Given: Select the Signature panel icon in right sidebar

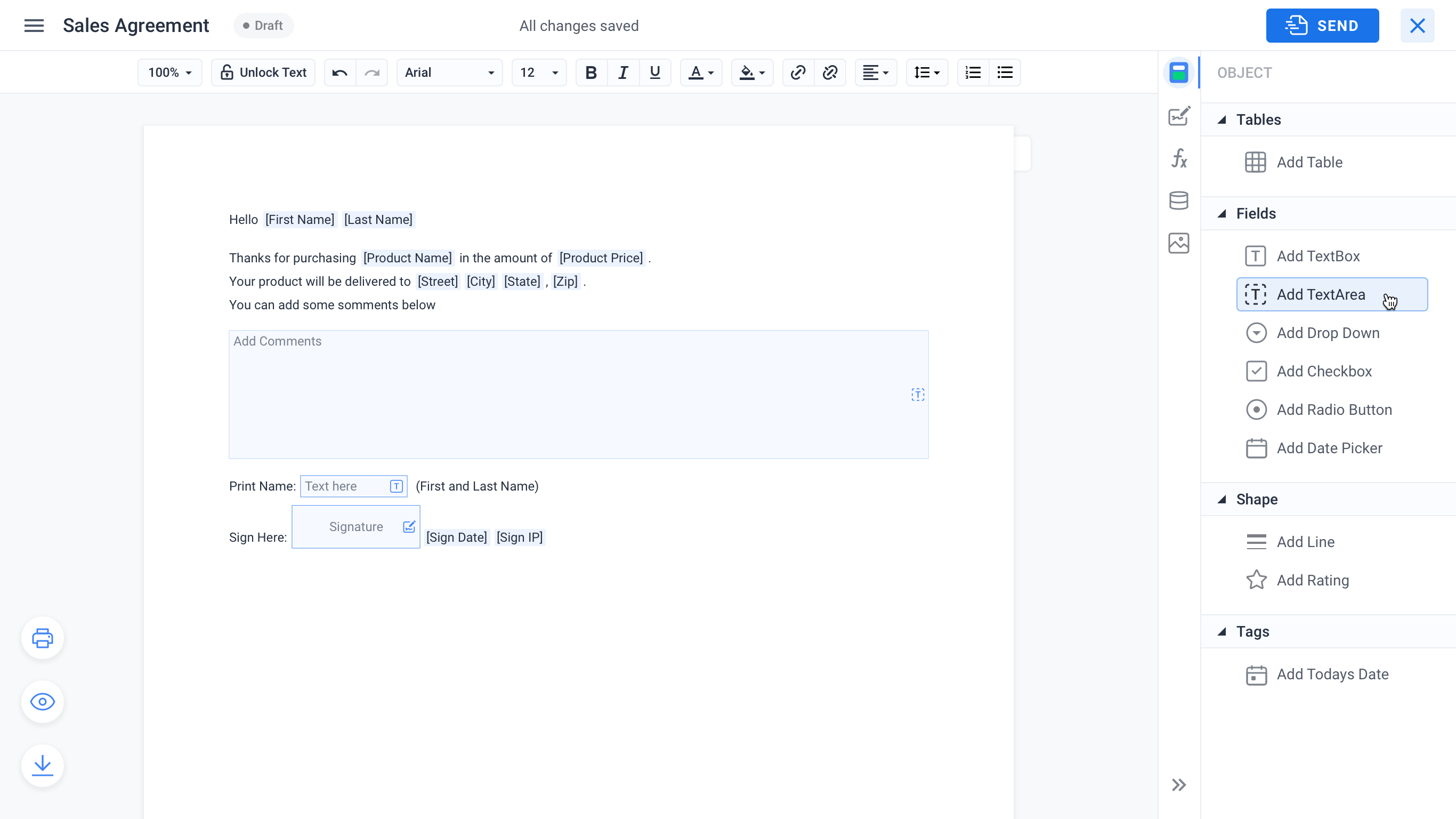Looking at the screenshot, I should (x=1179, y=115).
